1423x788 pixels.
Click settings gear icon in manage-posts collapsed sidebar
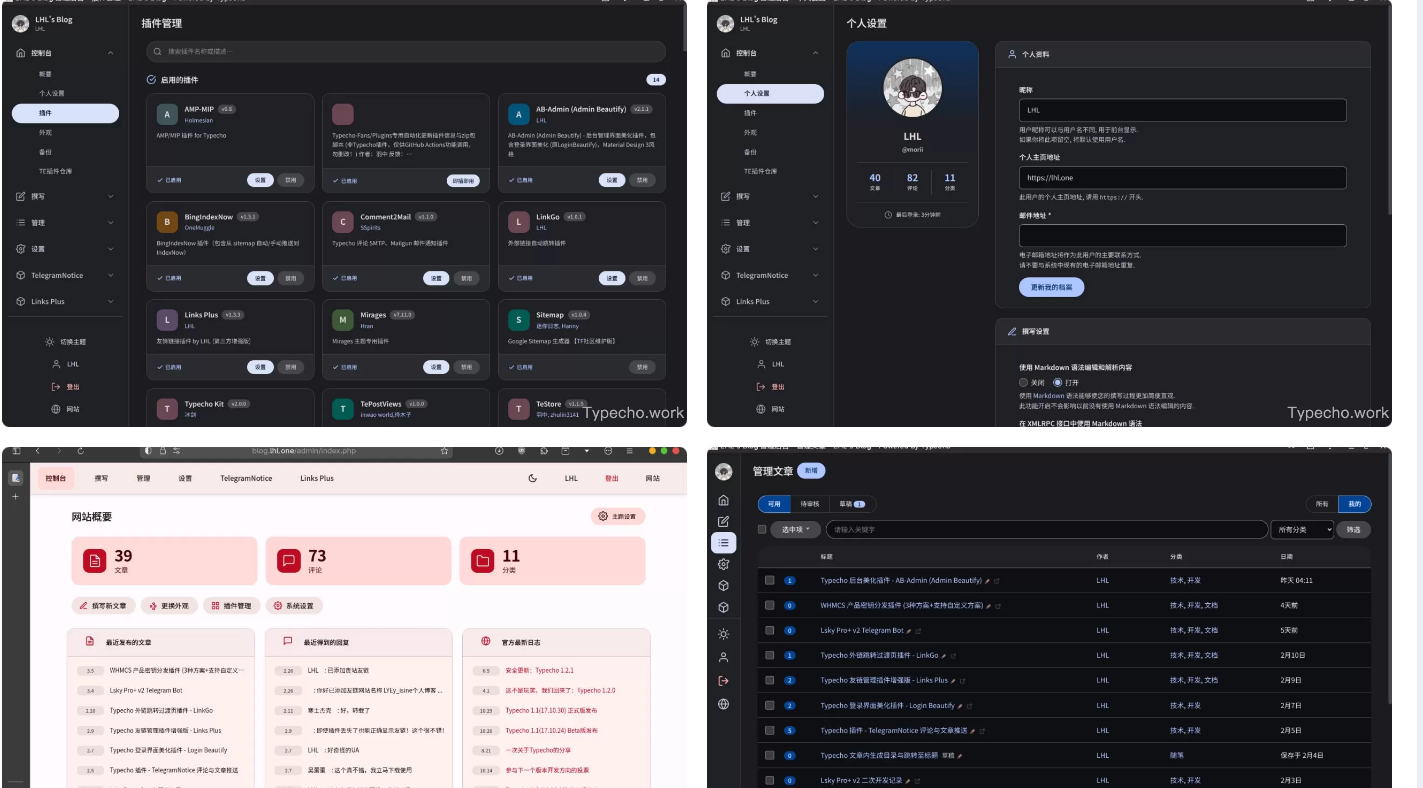(x=723, y=564)
